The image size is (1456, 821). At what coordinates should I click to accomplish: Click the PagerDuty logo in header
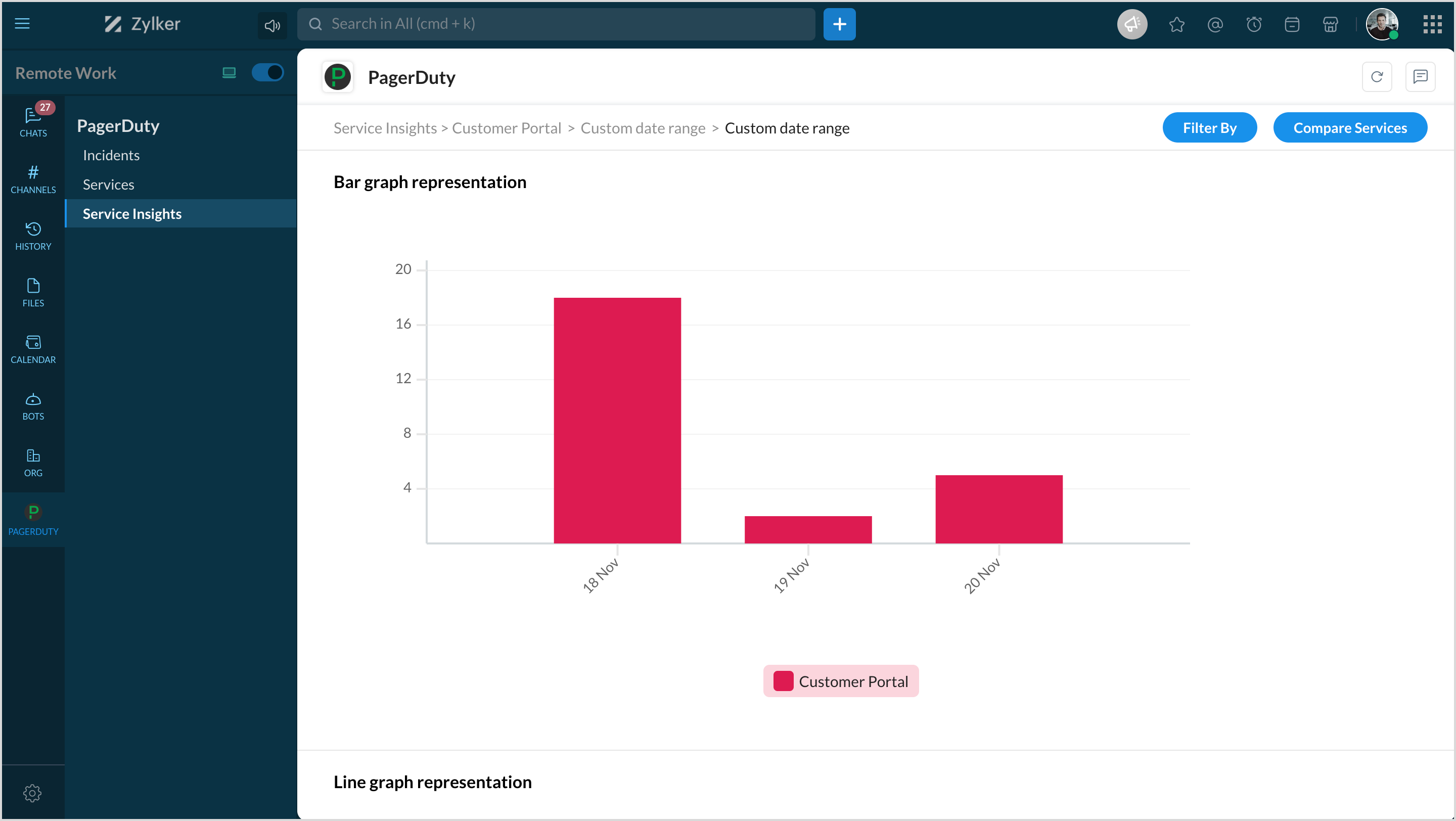pos(337,77)
